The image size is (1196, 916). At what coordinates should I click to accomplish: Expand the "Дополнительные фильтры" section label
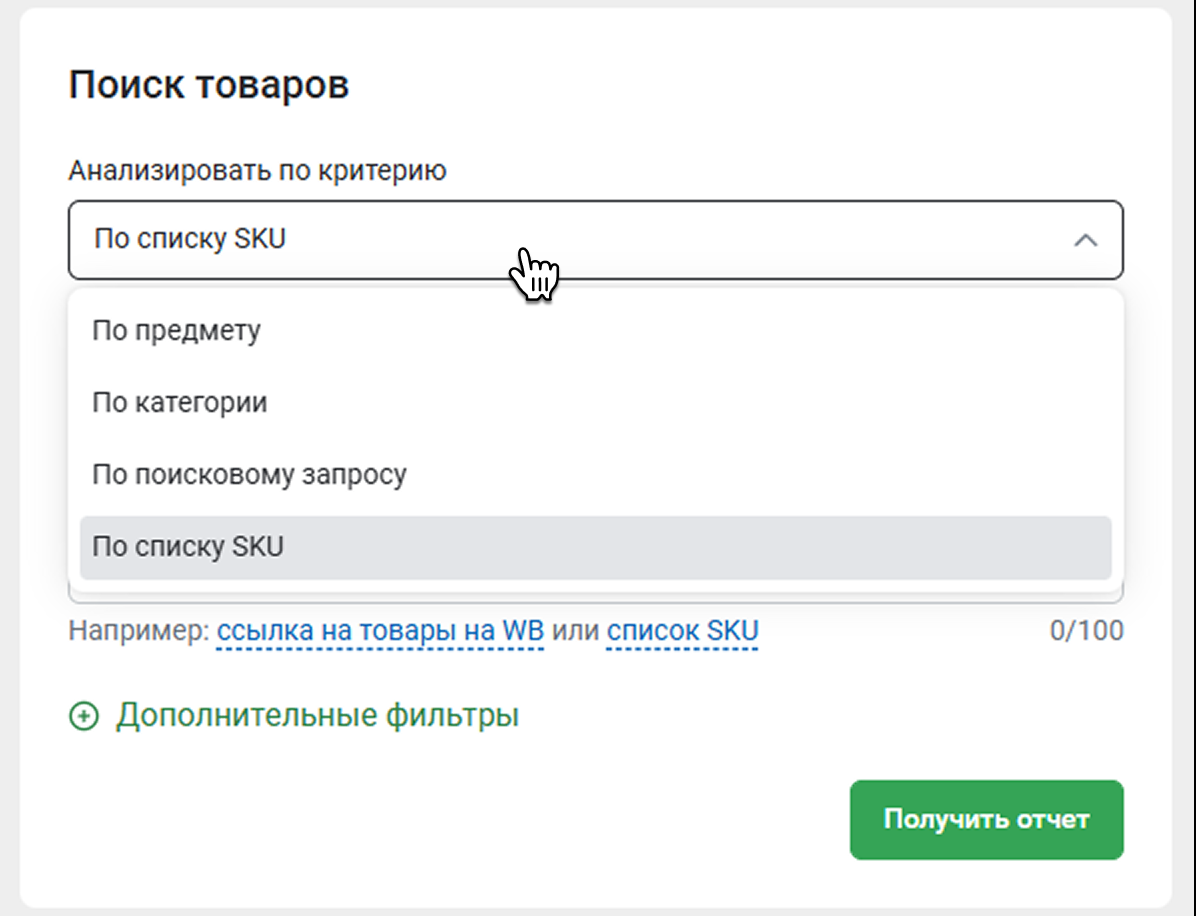(x=317, y=716)
